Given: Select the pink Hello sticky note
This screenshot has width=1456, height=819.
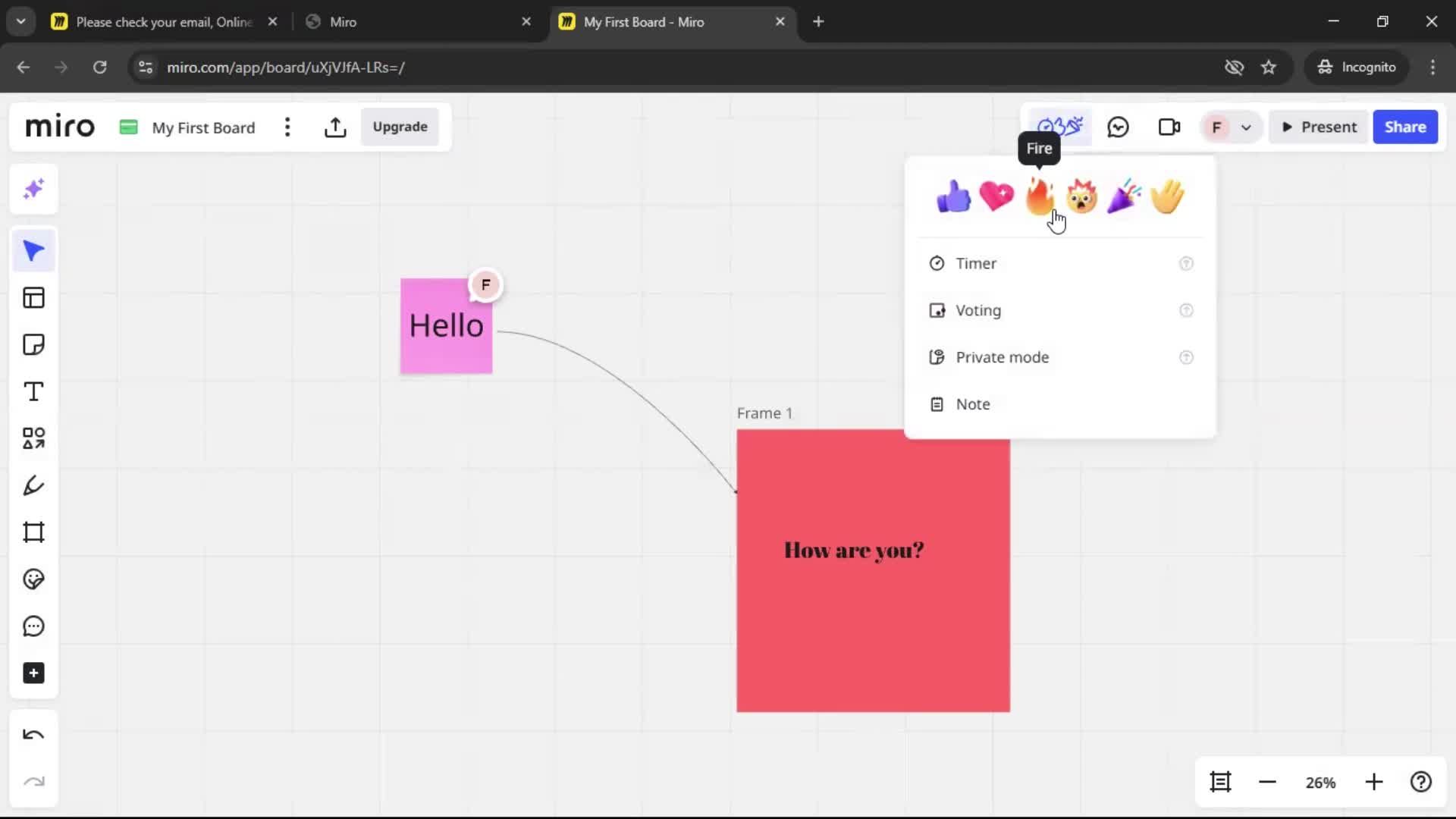Looking at the screenshot, I should pos(446,326).
